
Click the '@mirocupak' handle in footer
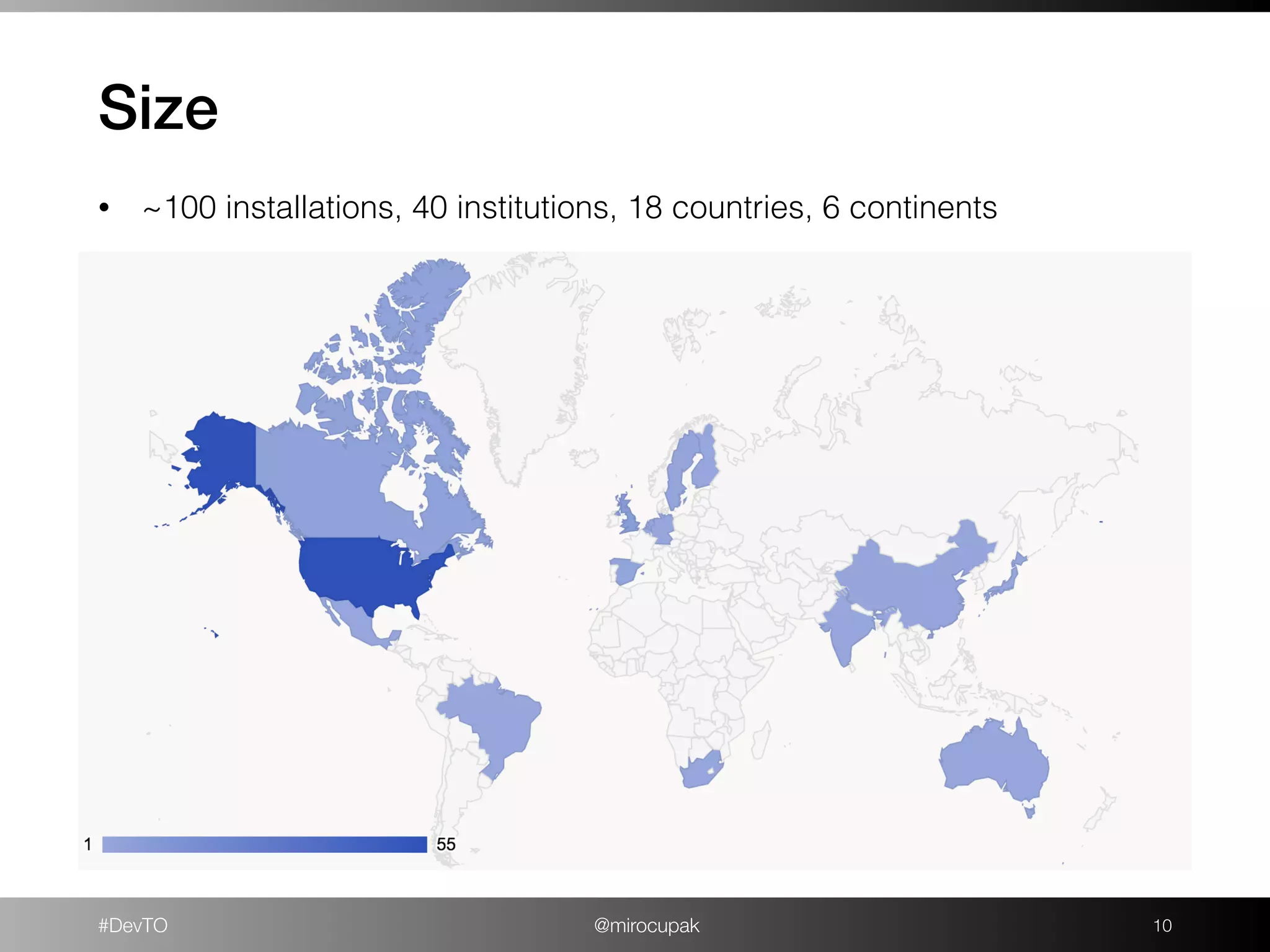[x=646, y=925]
